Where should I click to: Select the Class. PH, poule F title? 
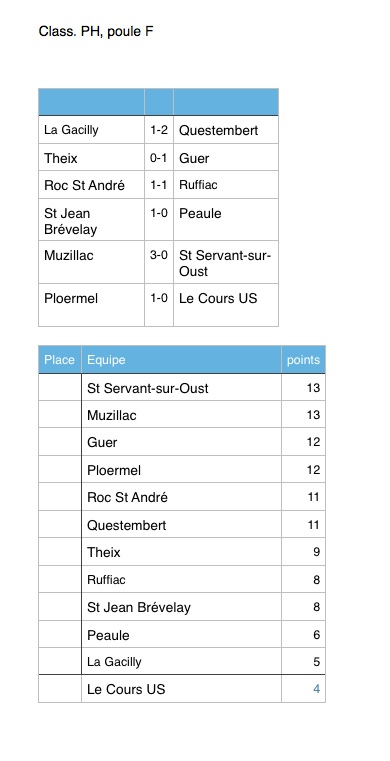click(96, 32)
